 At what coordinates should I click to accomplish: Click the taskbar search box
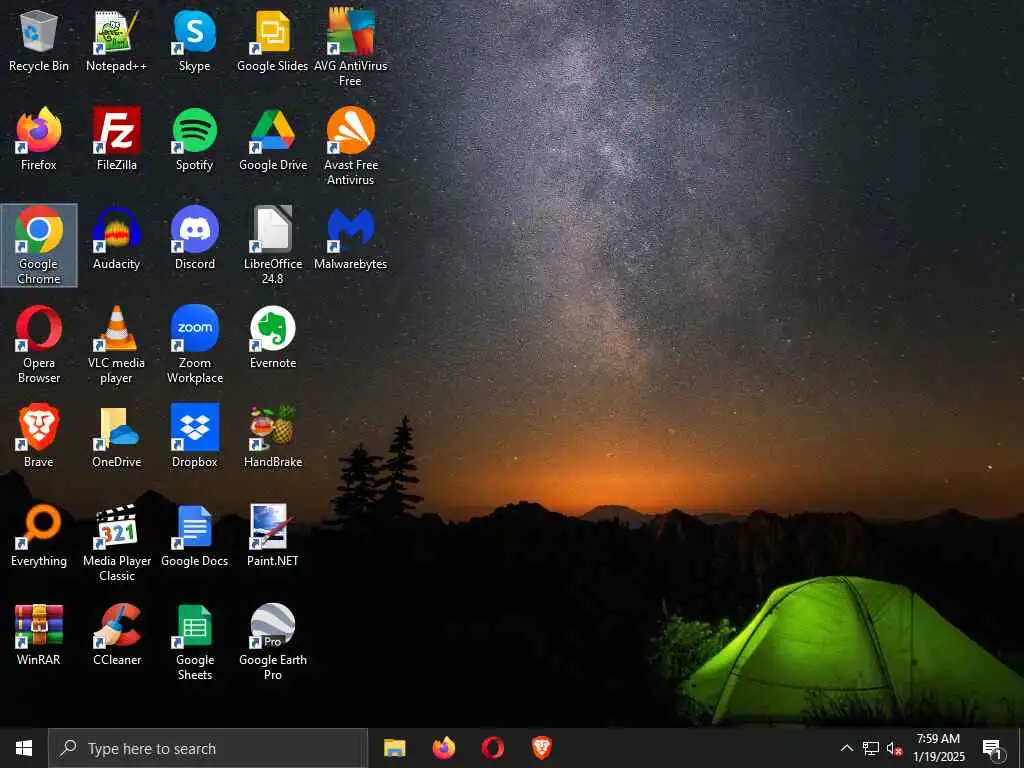(208, 748)
